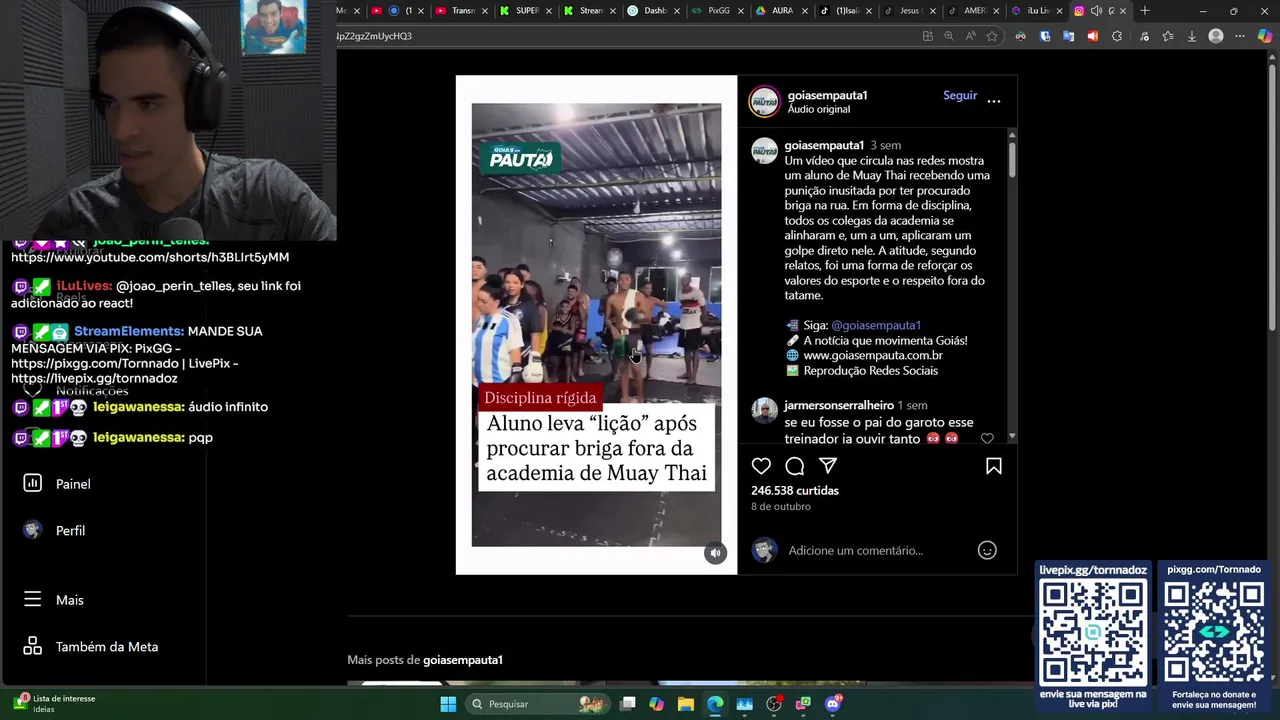This screenshot has width=1280, height=720.
Task: Click the livepix.gg/tornnadoz QR code
Action: (x=1093, y=632)
